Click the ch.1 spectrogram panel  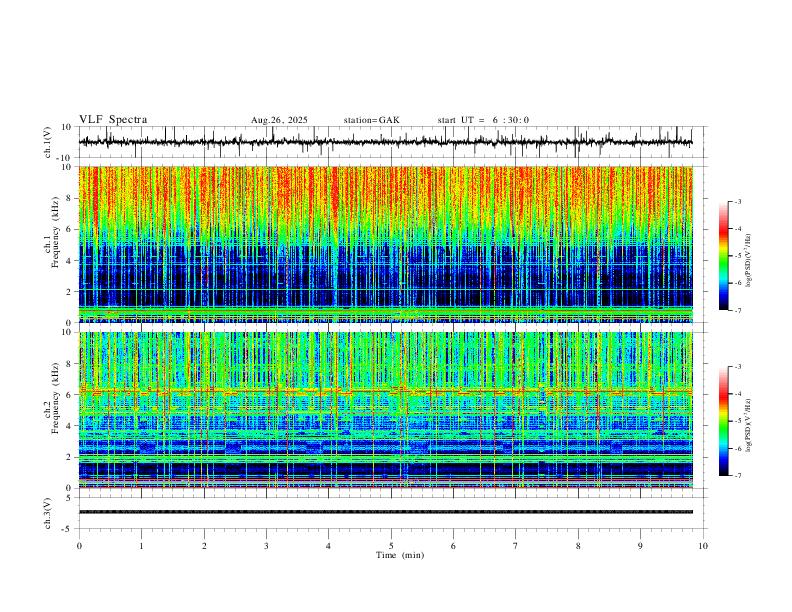coord(386,244)
